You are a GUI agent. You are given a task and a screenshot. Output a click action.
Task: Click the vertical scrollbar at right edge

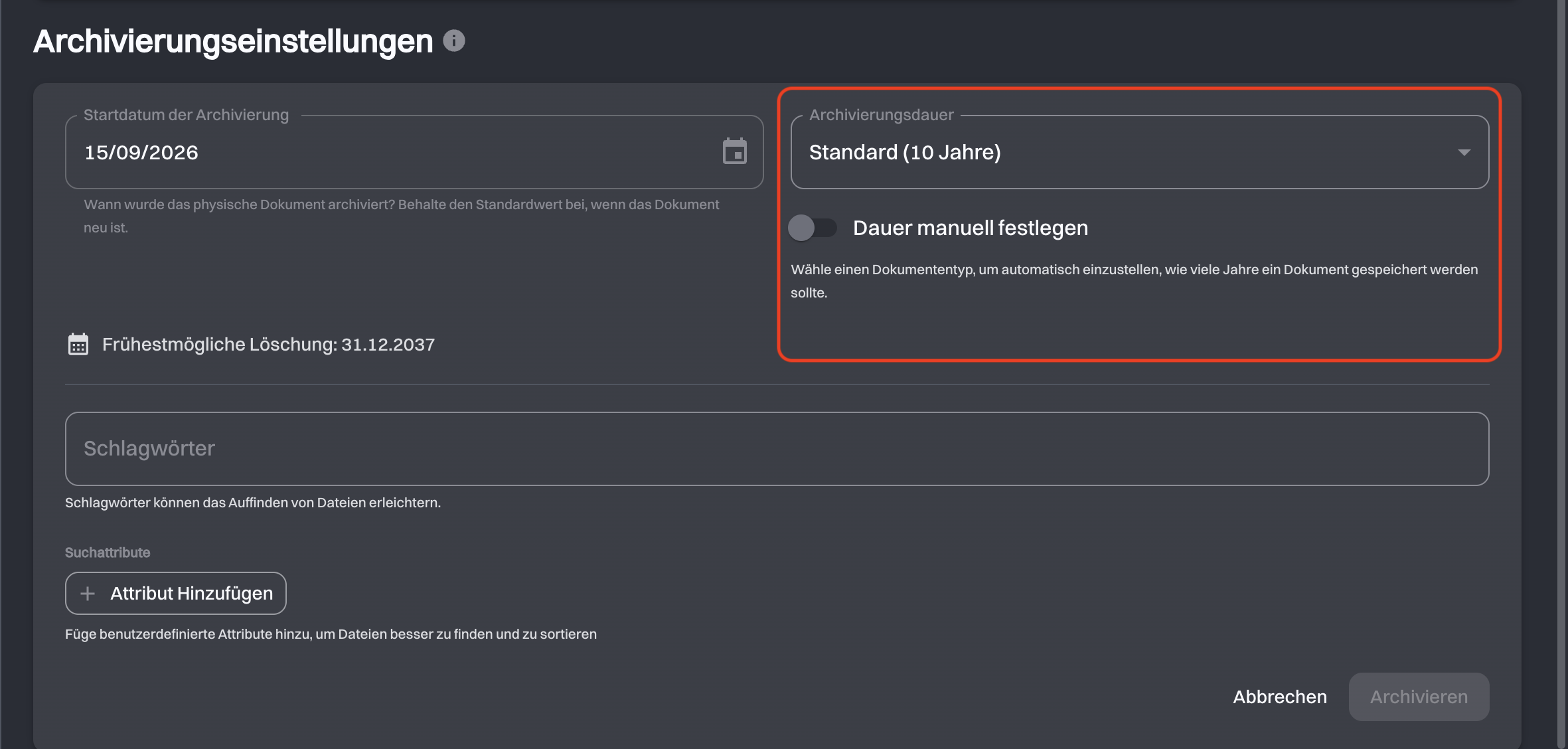click(x=1562, y=374)
